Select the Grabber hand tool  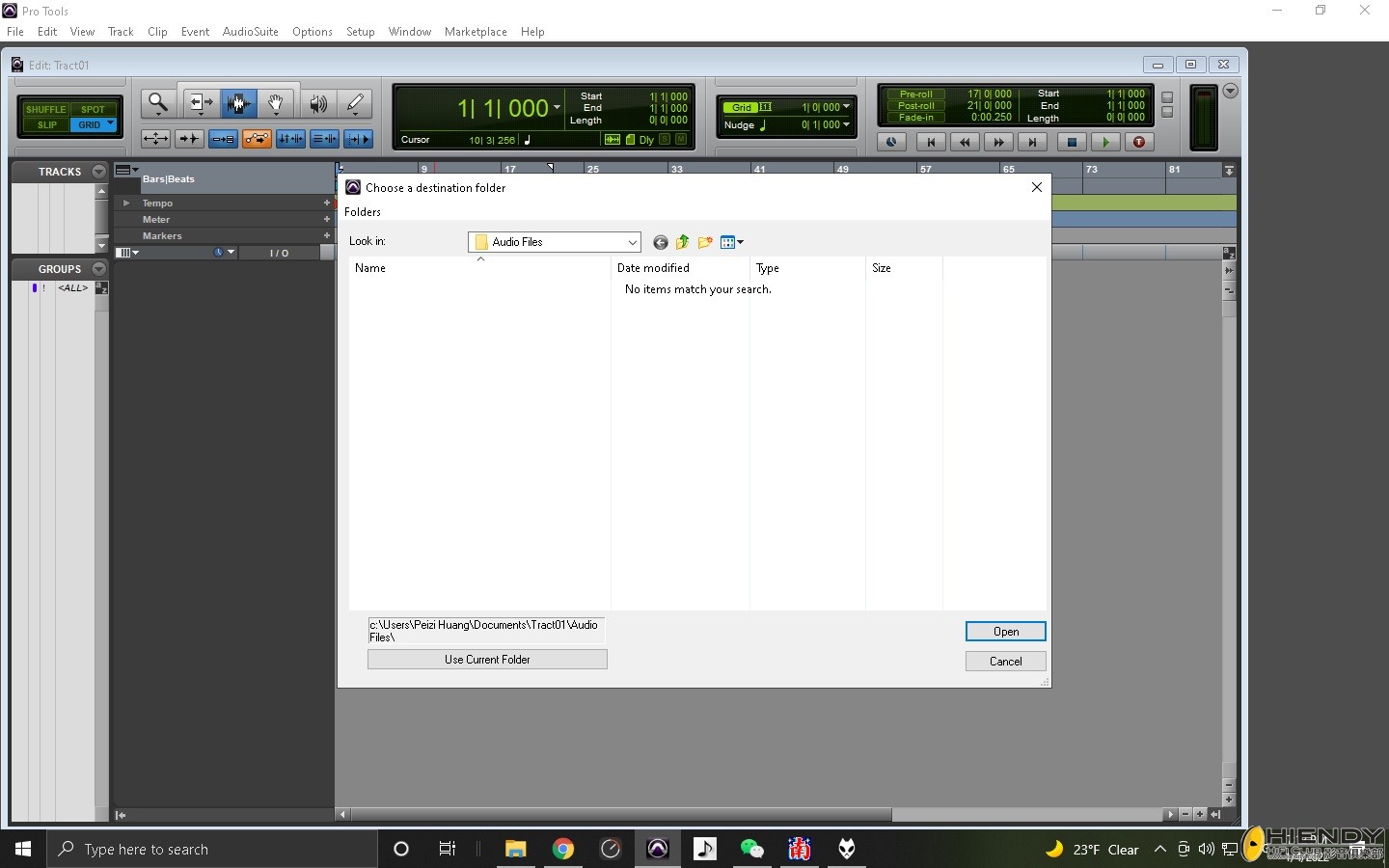[276, 103]
